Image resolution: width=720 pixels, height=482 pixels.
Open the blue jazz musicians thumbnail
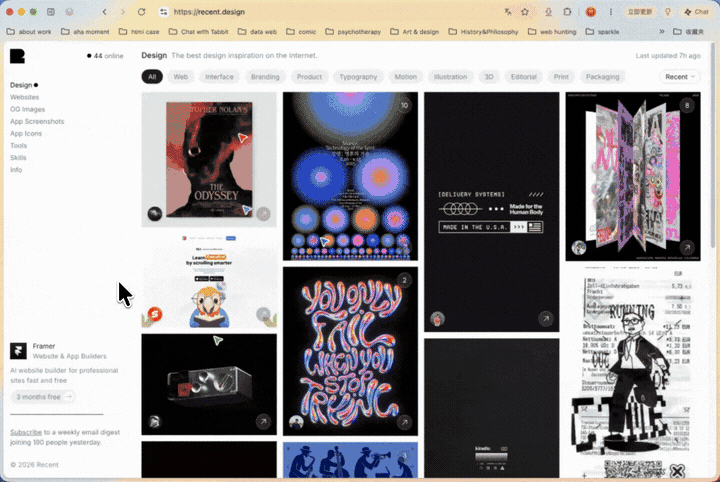pos(350,460)
